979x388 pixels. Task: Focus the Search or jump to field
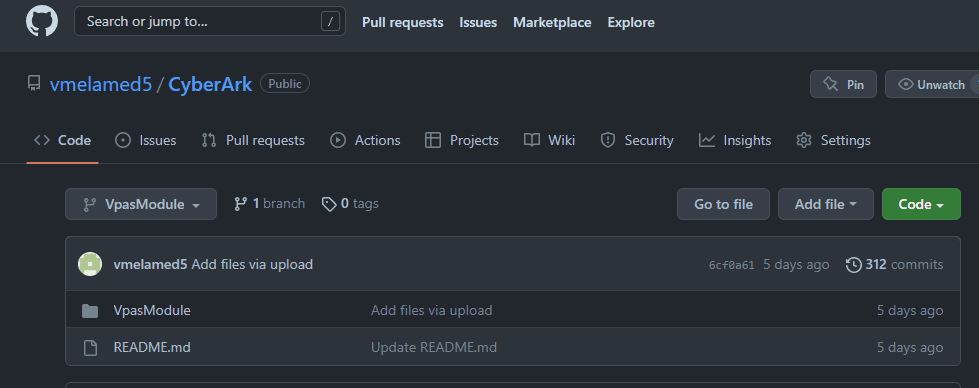(210, 21)
